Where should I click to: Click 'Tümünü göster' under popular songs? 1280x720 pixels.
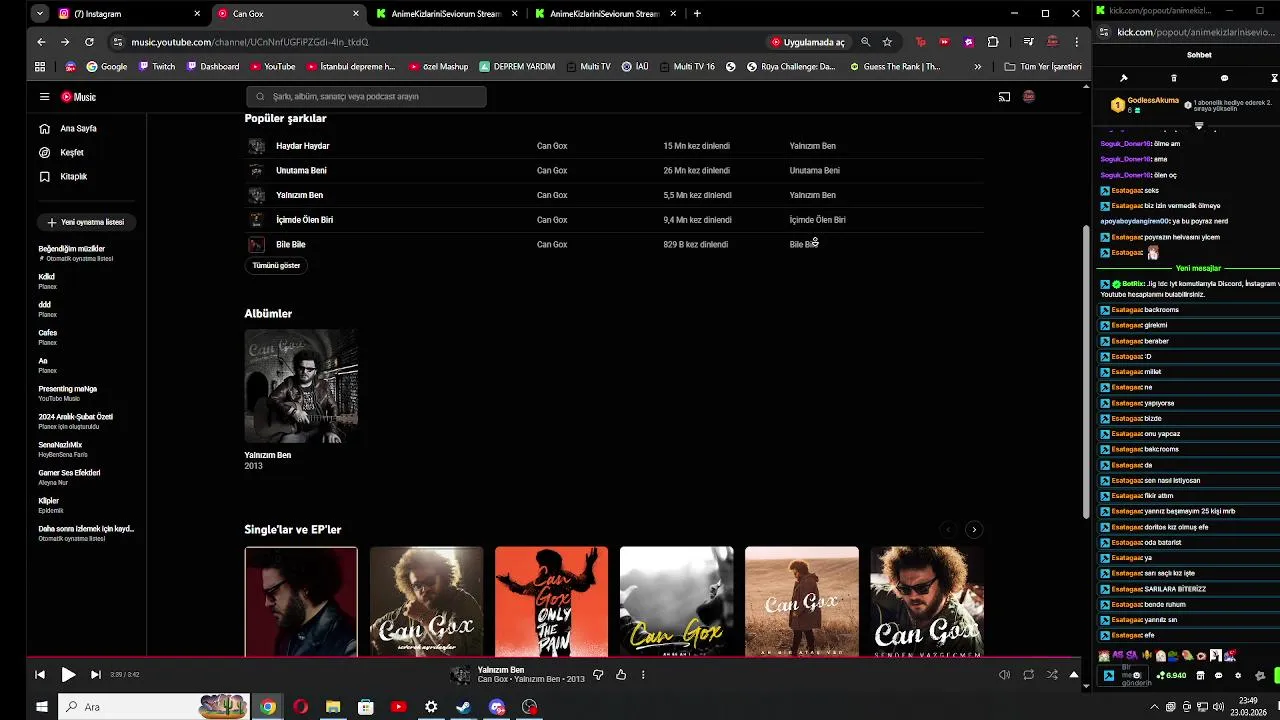click(x=276, y=266)
